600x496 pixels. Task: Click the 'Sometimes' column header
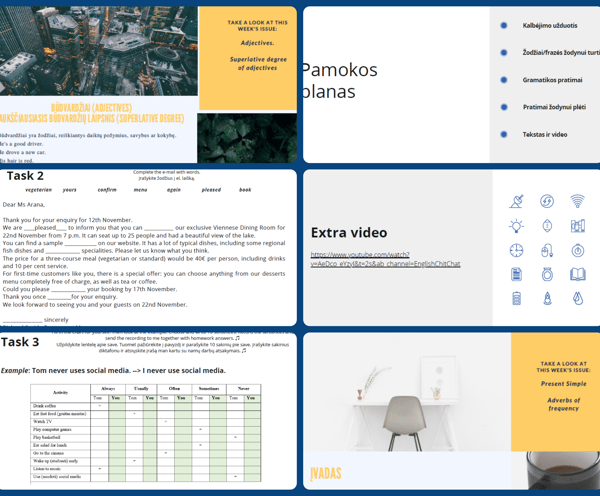(209, 389)
